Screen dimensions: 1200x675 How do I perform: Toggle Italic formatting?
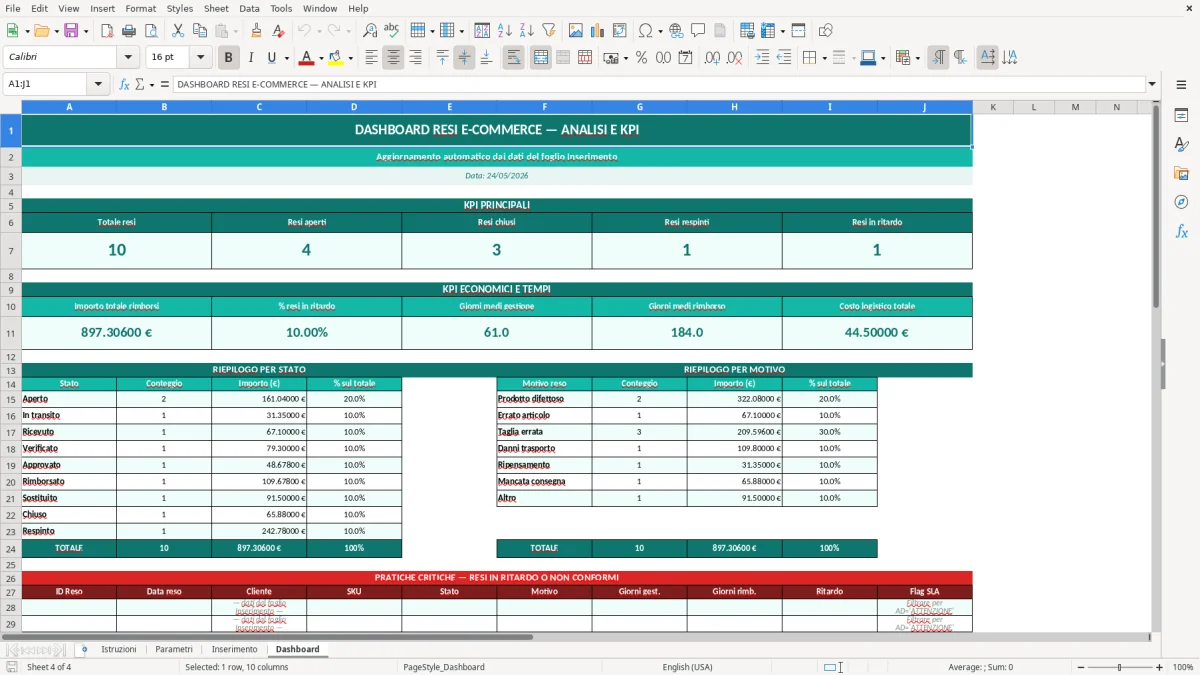click(250, 58)
